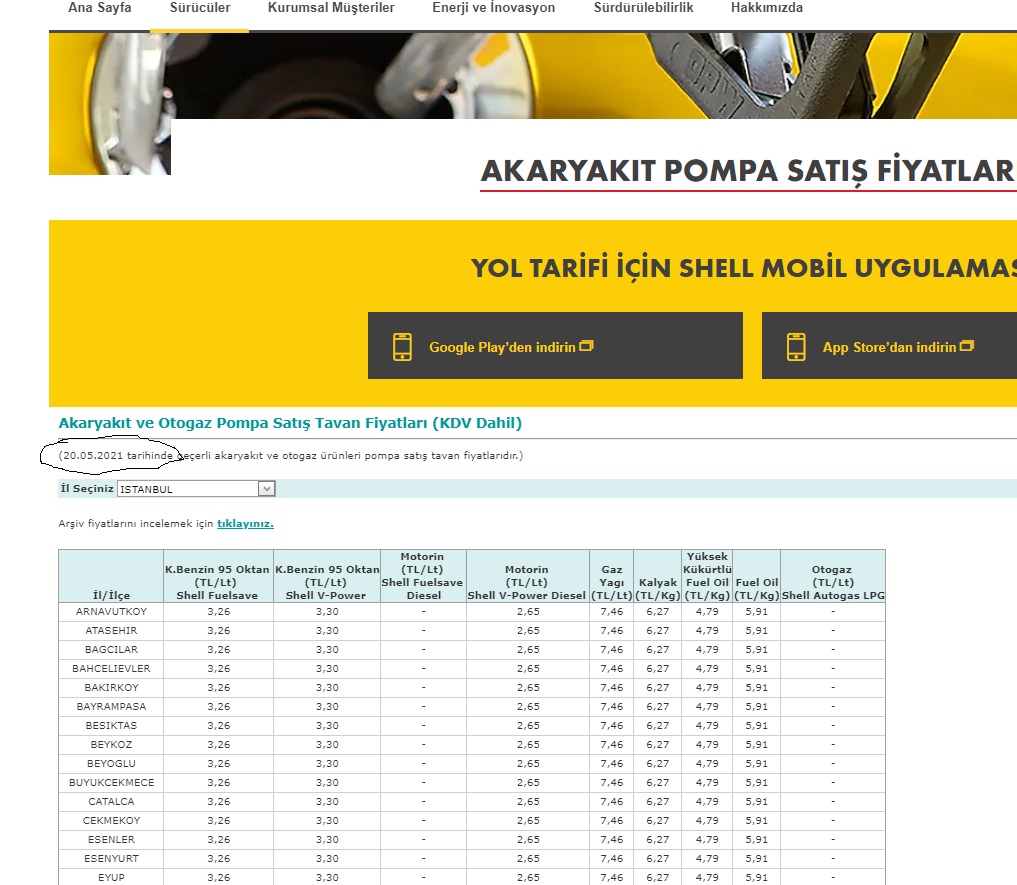
Task: Click the Yüksek Kükürtlü Fuel Oil header
Action: pyautogui.click(x=707, y=576)
